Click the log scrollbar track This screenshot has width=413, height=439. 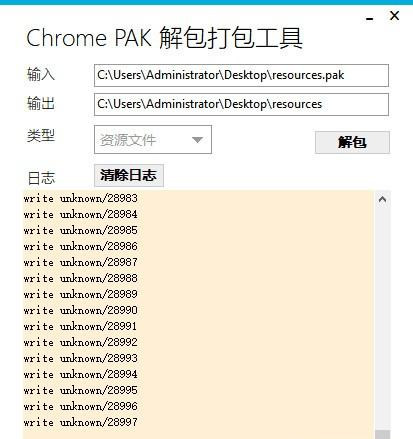tap(382, 317)
